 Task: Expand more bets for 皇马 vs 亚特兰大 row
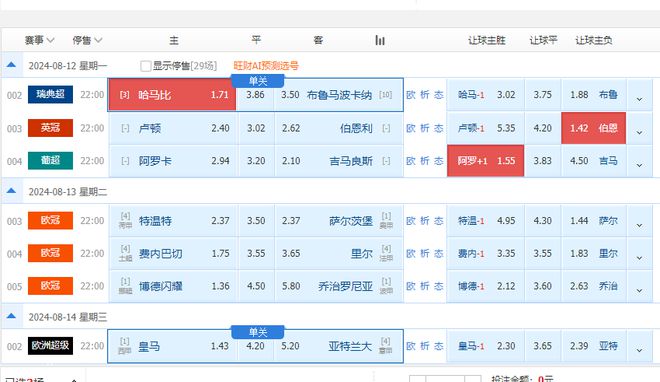pos(639,350)
